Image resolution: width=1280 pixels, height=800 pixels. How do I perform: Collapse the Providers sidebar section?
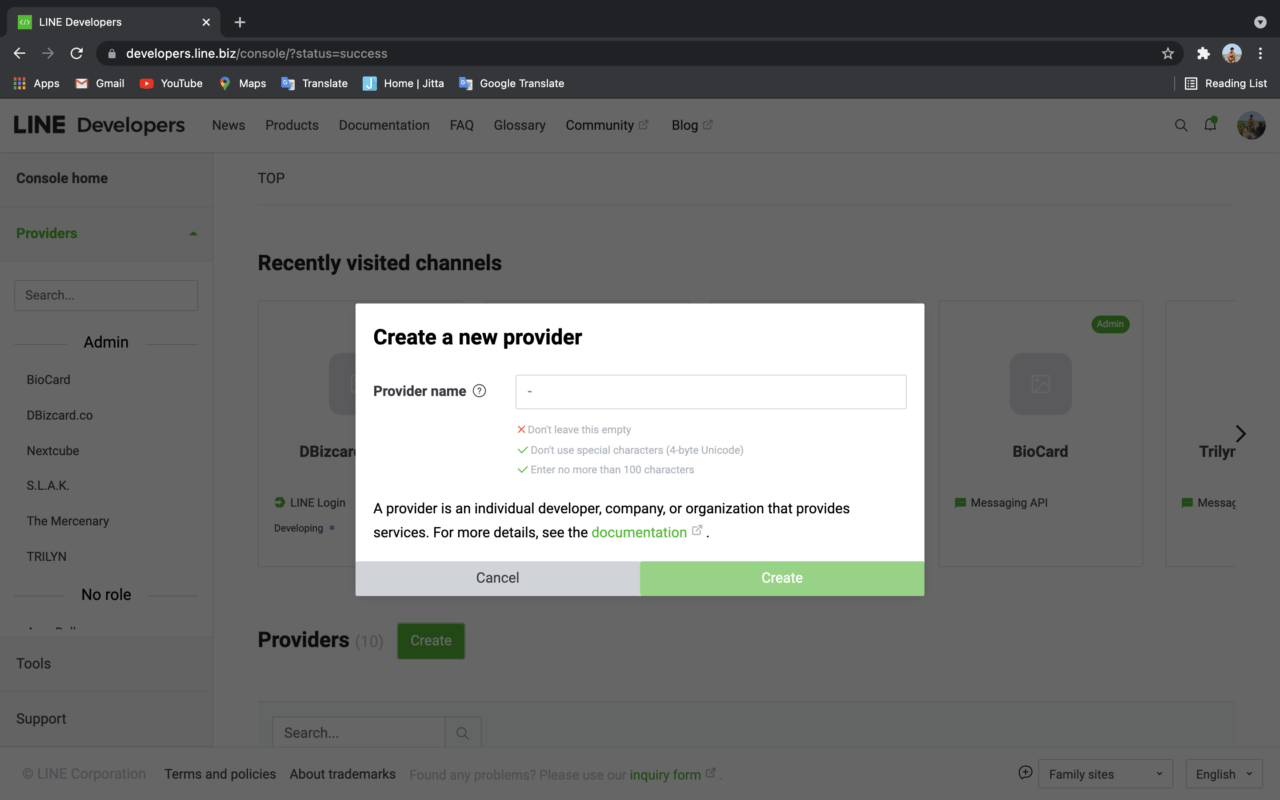click(193, 234)
